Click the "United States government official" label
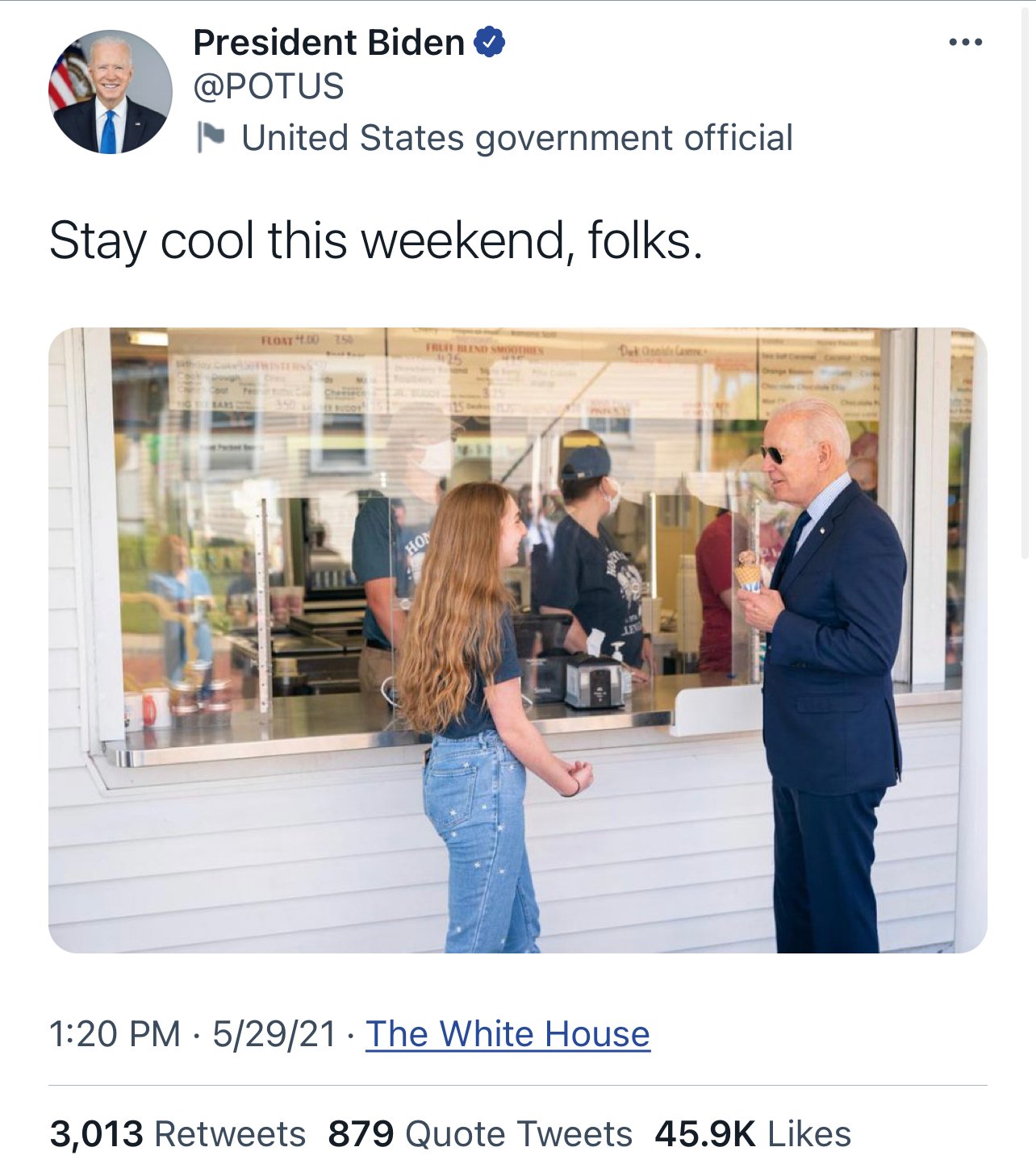The height and width of the screenshot is (1168, 1036). (516, 138)
